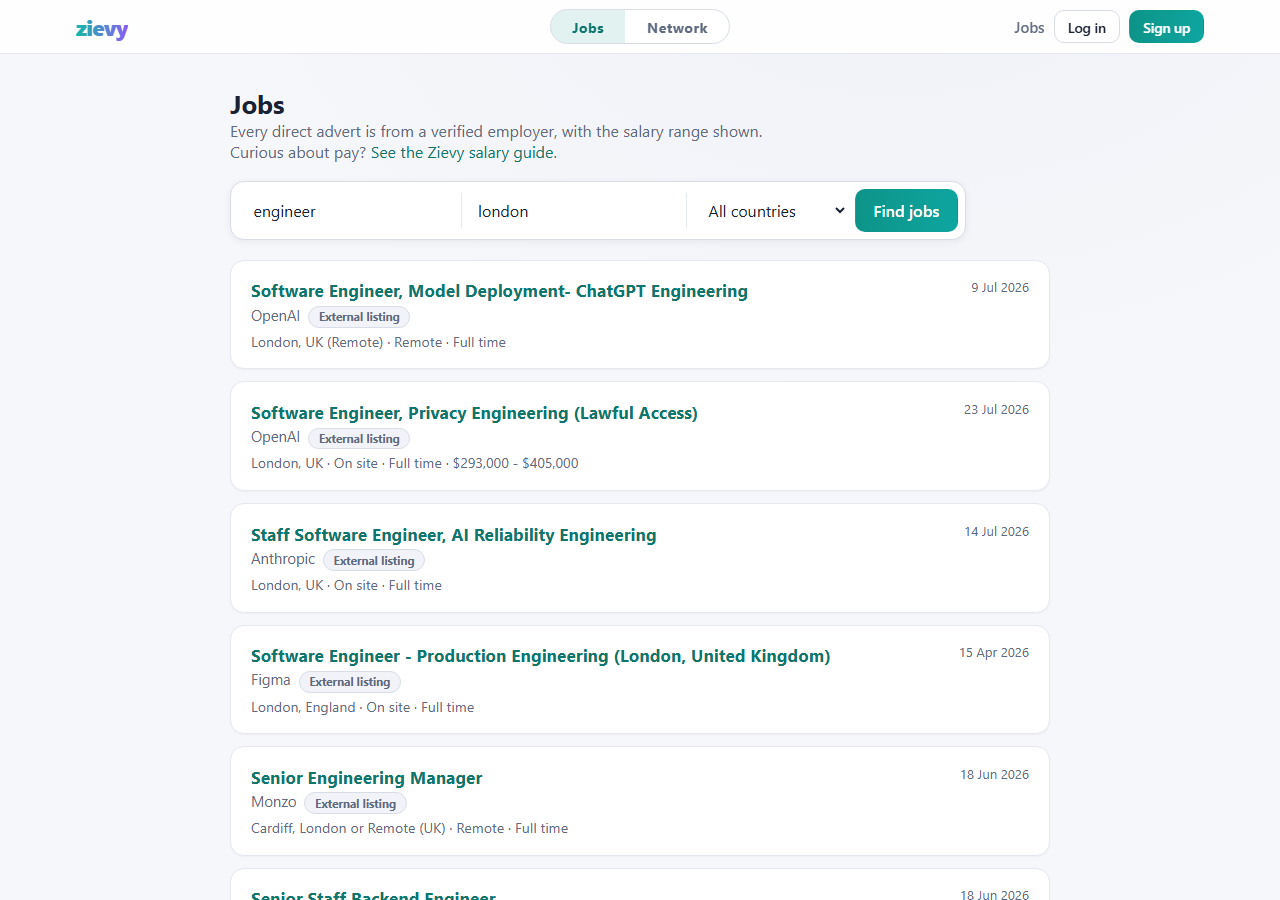This screenshot has height=900, width=1280.
Task: Click the Log in button
Action: tap(1087, 28)
